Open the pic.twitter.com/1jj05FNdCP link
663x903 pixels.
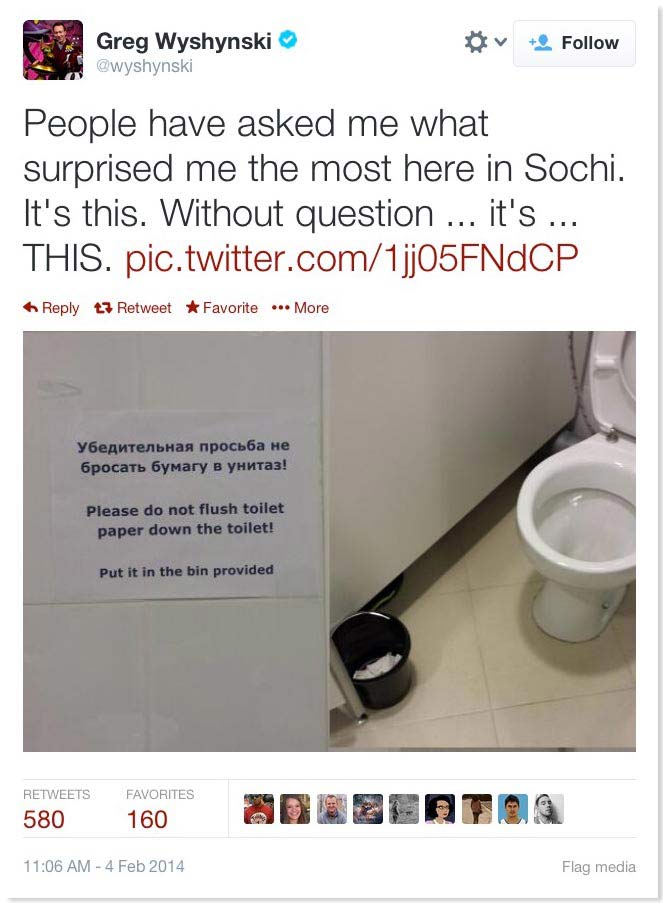point(351,257)
